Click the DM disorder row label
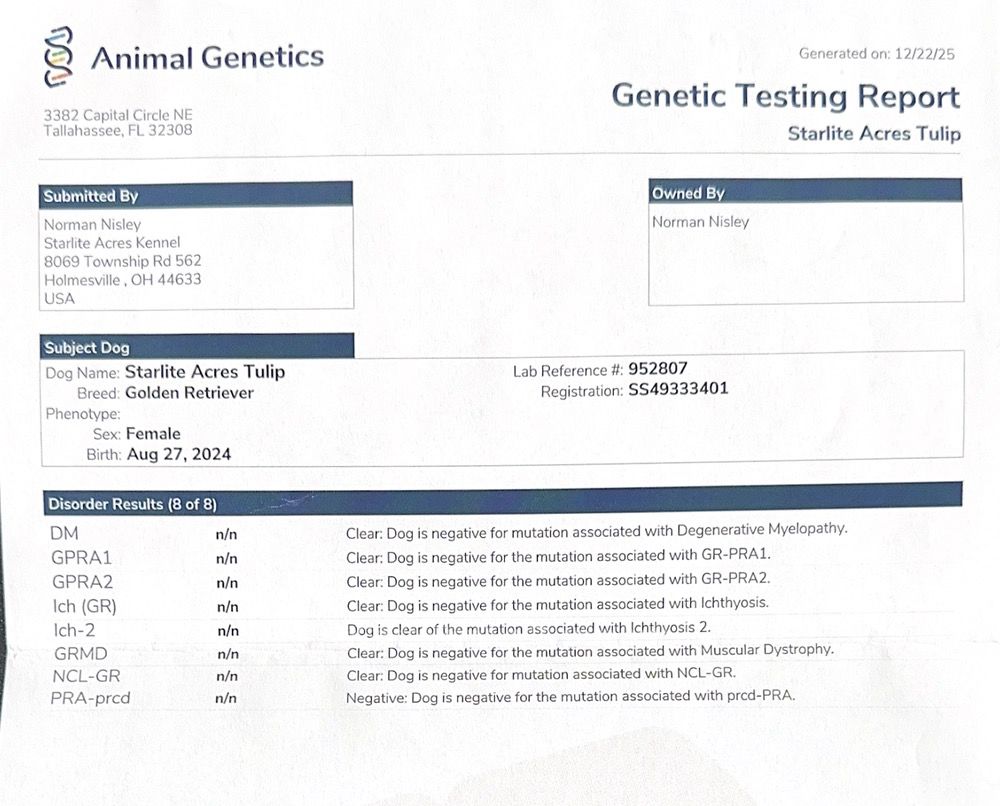Screen dimensions: 1000x806 tap(64, 533)
